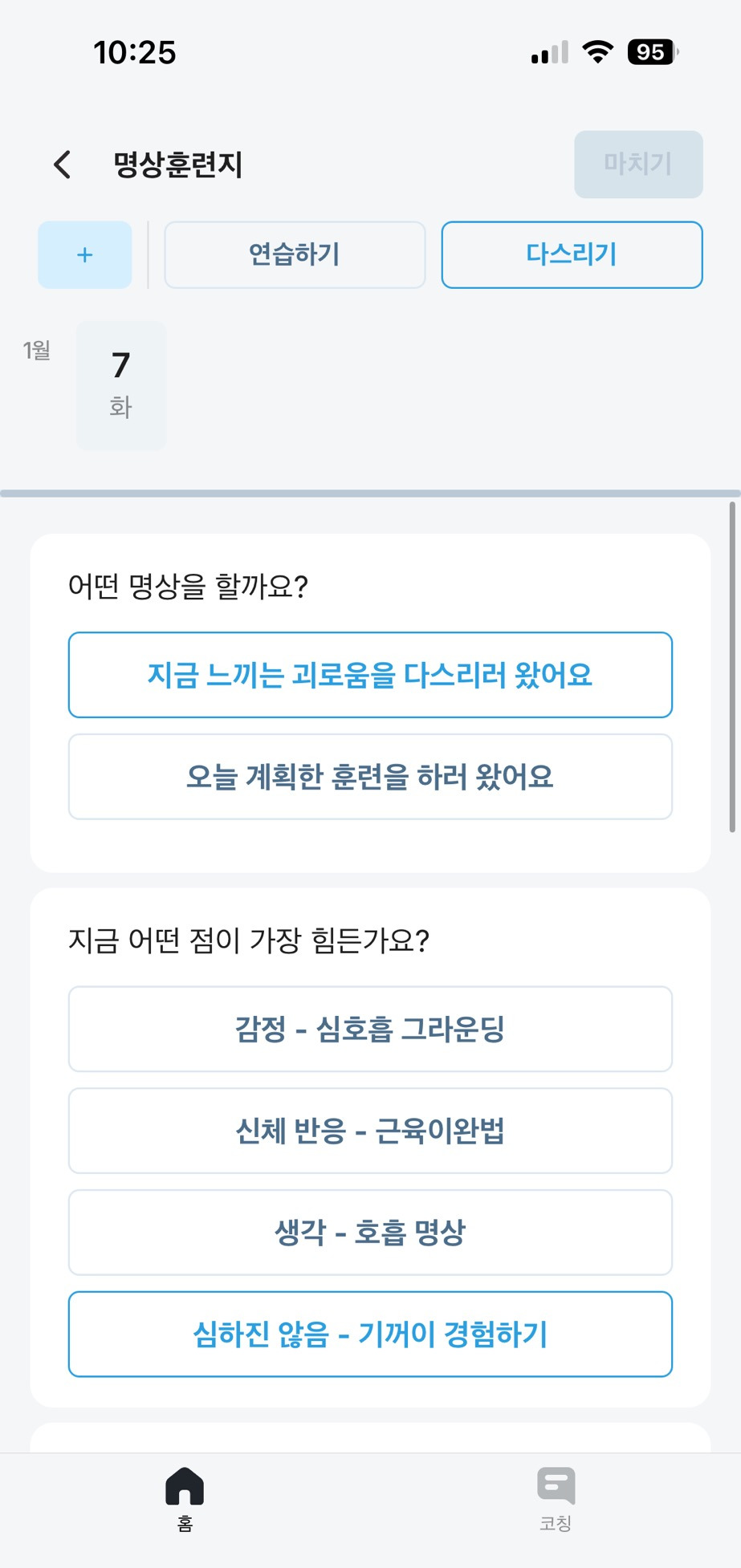Choose 심하진 않음 - 기꺼이 경험하기
Image resolution: width=741 pixels, height=1568 pixels.
pyautogui.click(x=370, y=1334)
